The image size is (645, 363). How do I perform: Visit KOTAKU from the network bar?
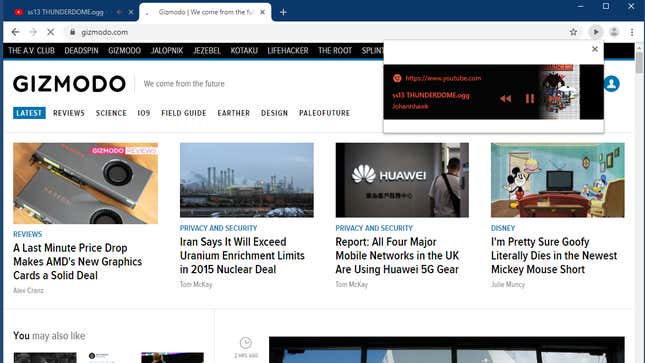(244, 51)
